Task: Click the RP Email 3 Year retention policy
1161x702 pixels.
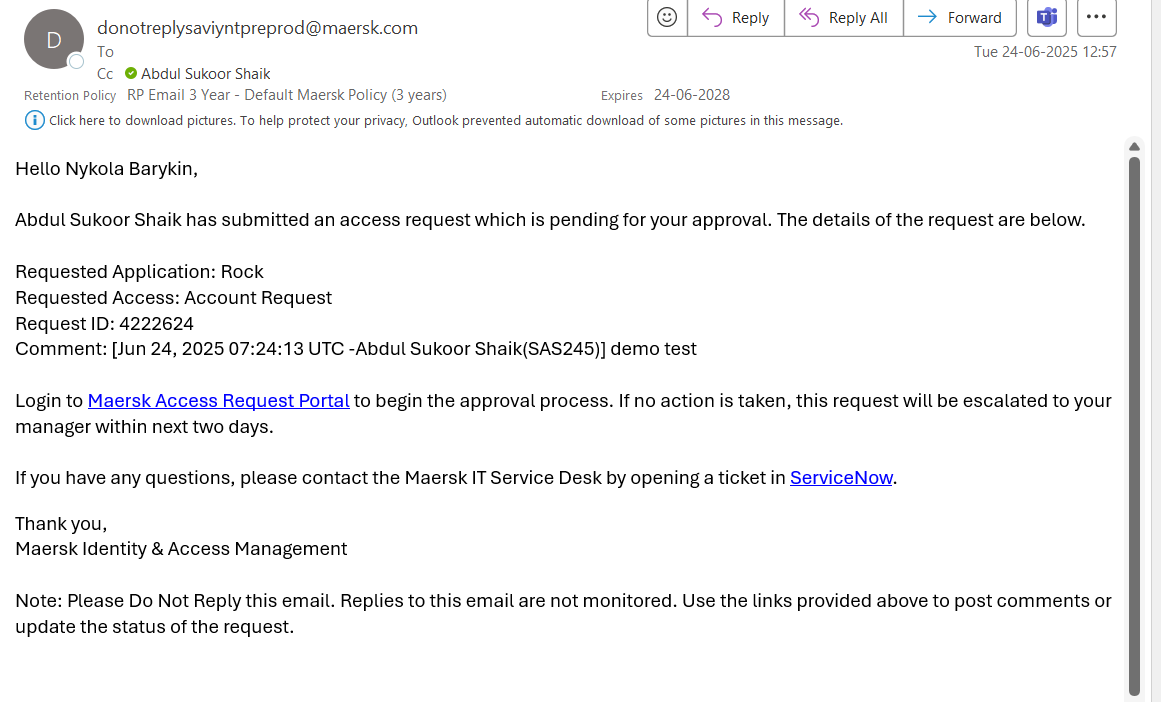Action: click(x=286, y=95)
